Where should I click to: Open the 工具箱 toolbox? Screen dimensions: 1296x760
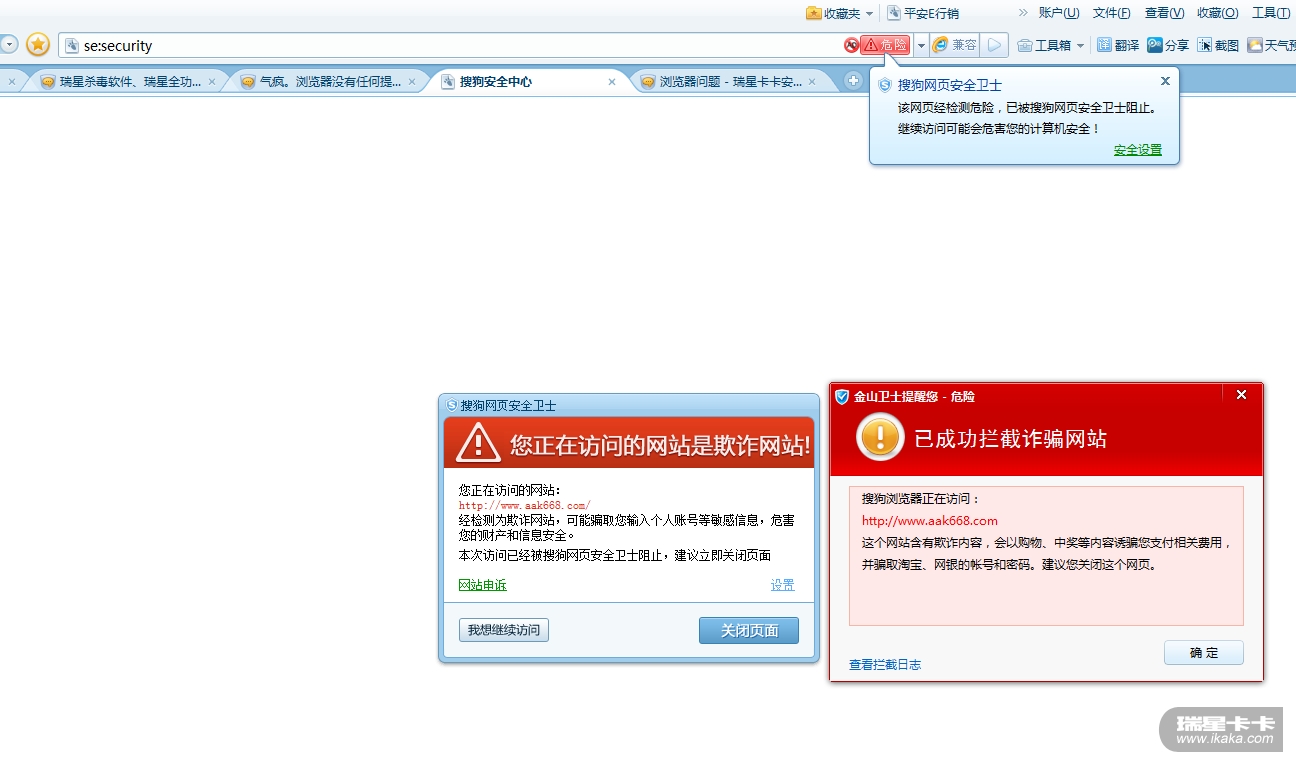point(1044,45)
